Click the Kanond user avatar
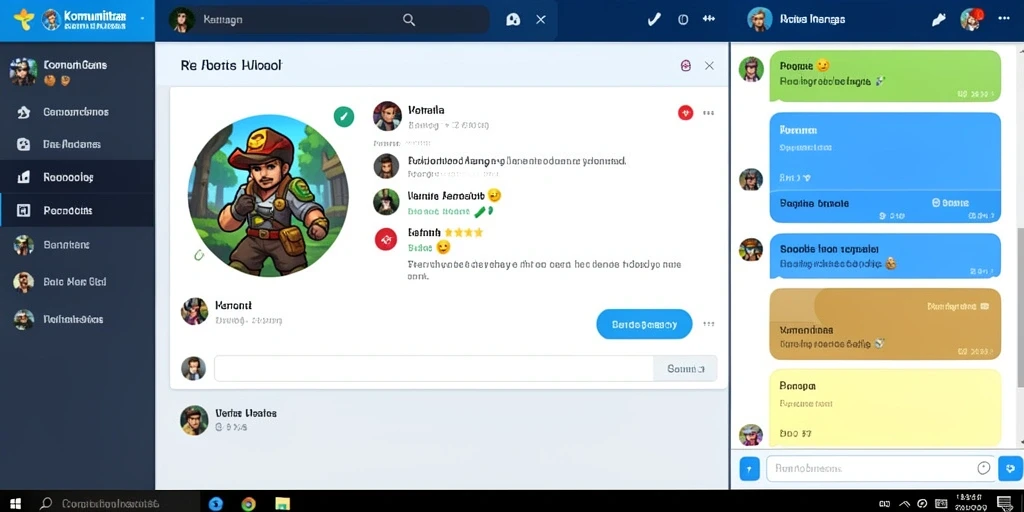This screenshot has height=512, width=1024. click(195, 312)
